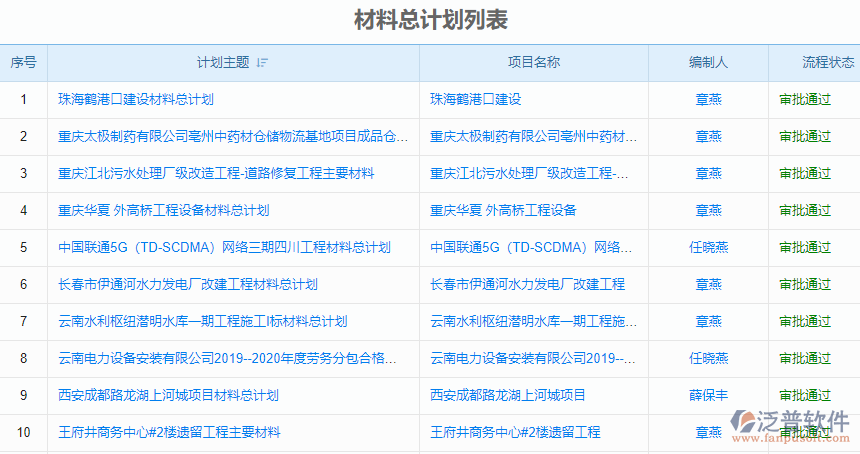Click 章燕 in the 重庆华夏 外高桥 row
This screenshot has height=454, width=860.
point(709,211)
